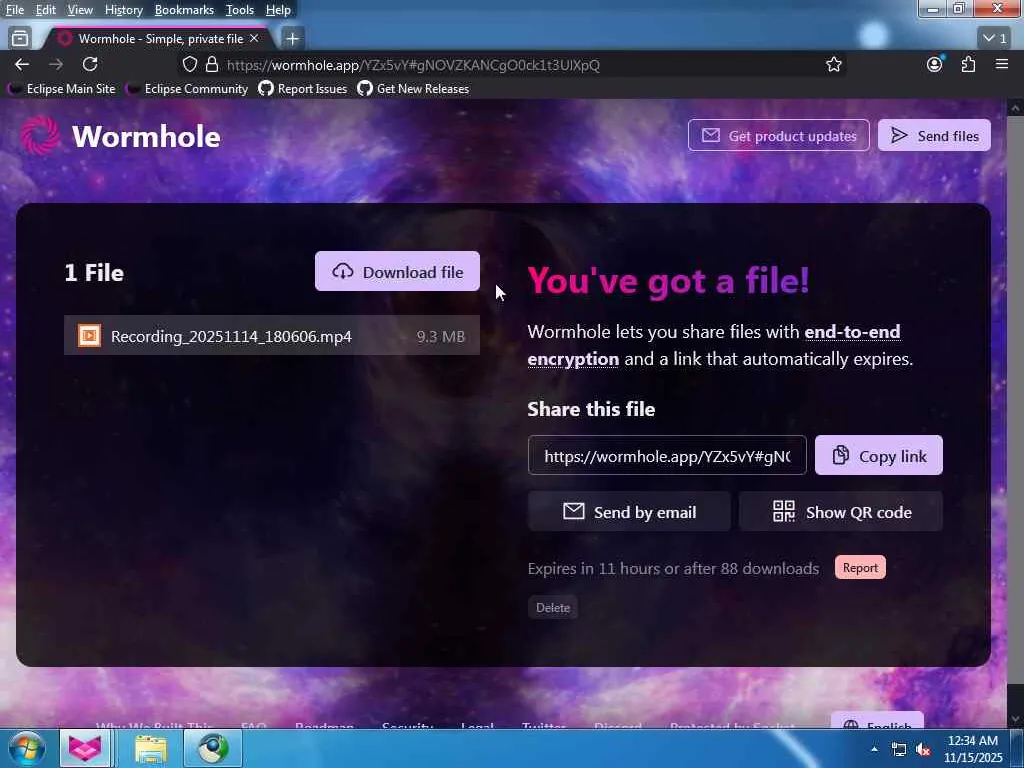Open the History menu
Screen dimensions: 1024x768
123,10
